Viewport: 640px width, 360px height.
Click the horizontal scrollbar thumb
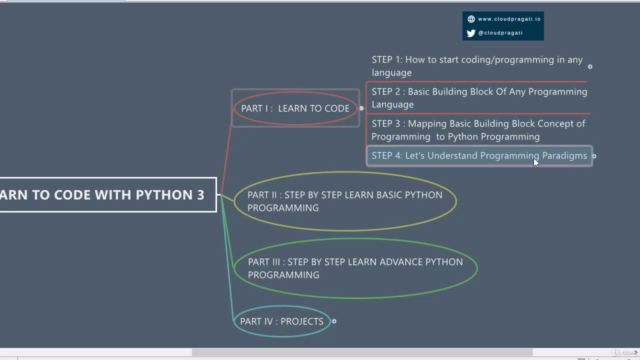[362, 352]
